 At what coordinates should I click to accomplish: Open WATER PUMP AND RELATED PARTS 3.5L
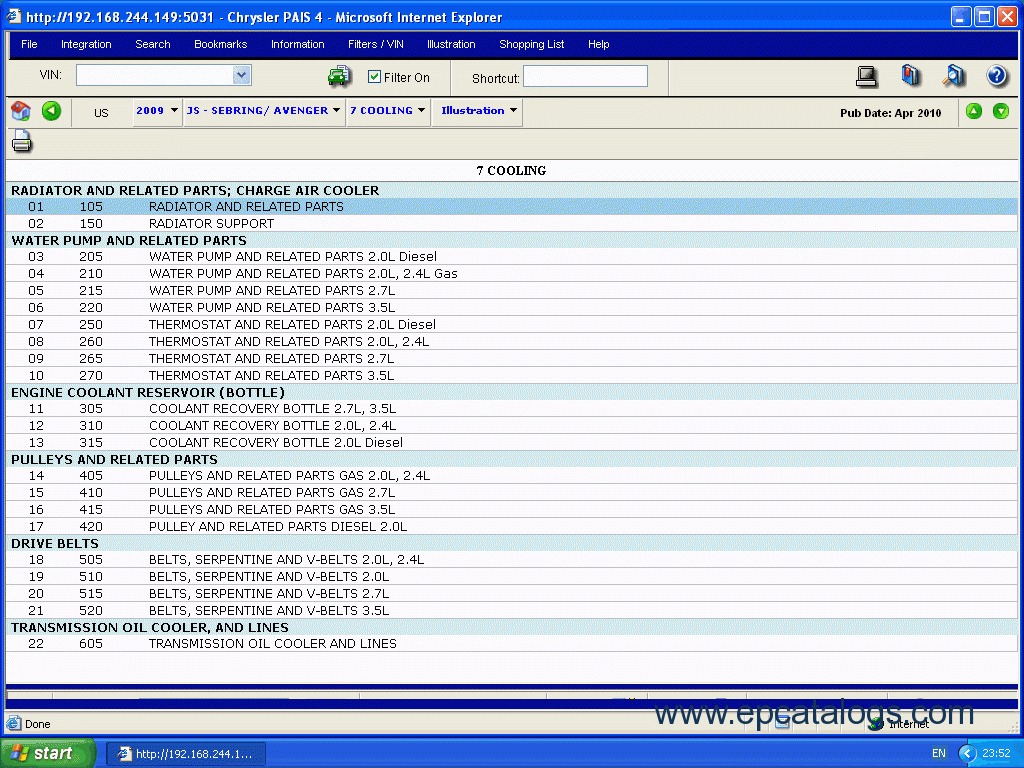pos(511,308)
